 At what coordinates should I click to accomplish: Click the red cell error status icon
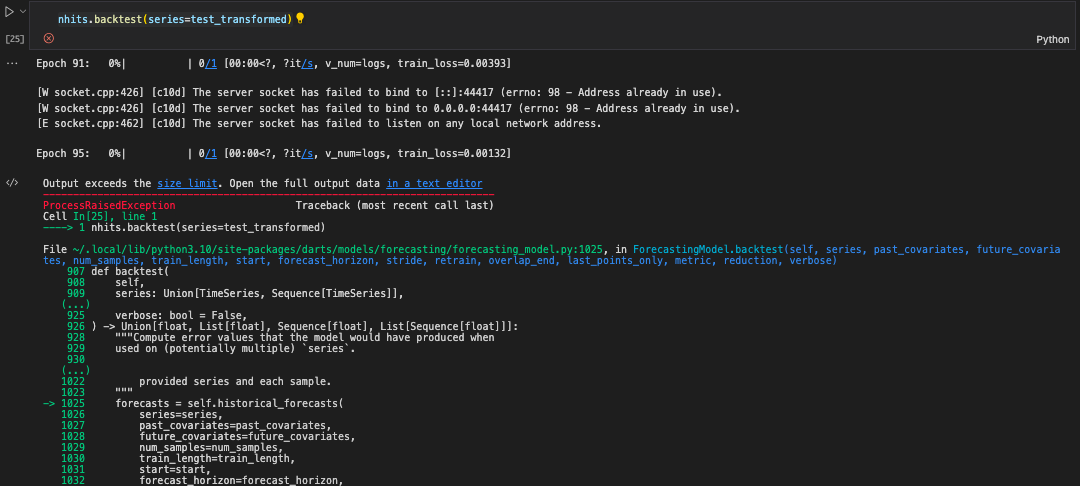pos(48,38)
